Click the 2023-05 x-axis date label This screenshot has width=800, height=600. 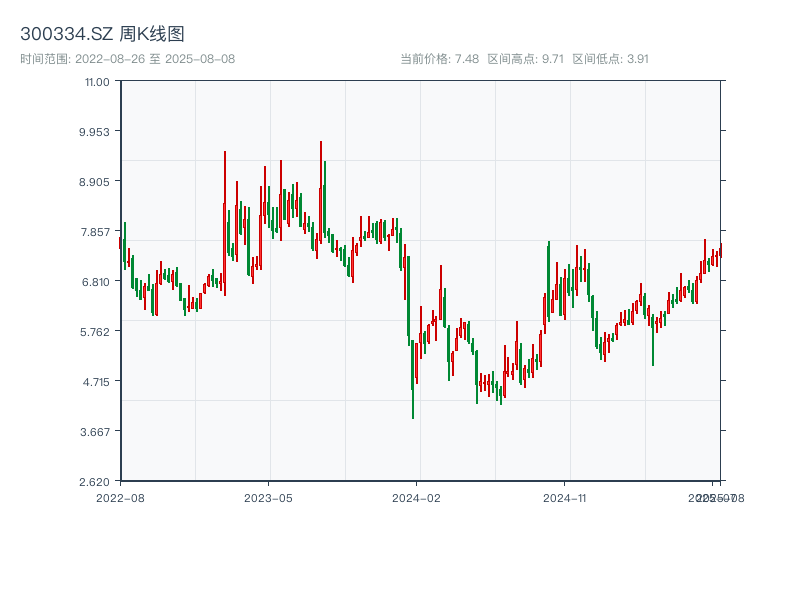click(268, 497)
